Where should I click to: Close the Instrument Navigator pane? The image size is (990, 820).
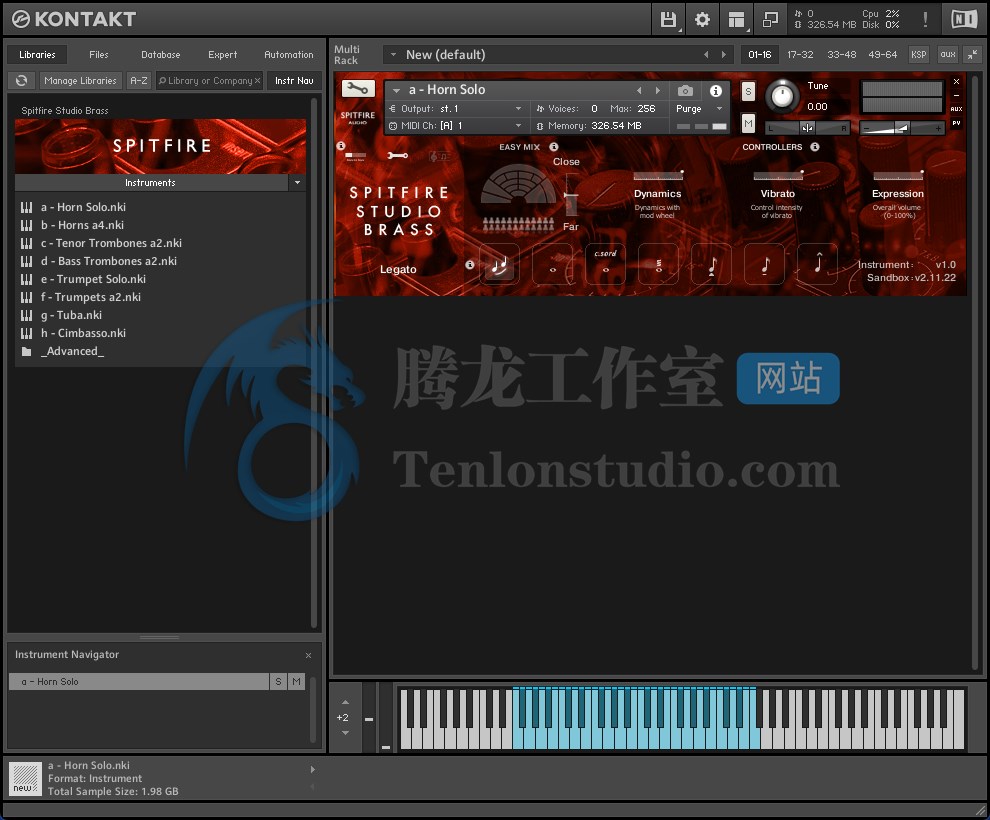tap(308, 655)
